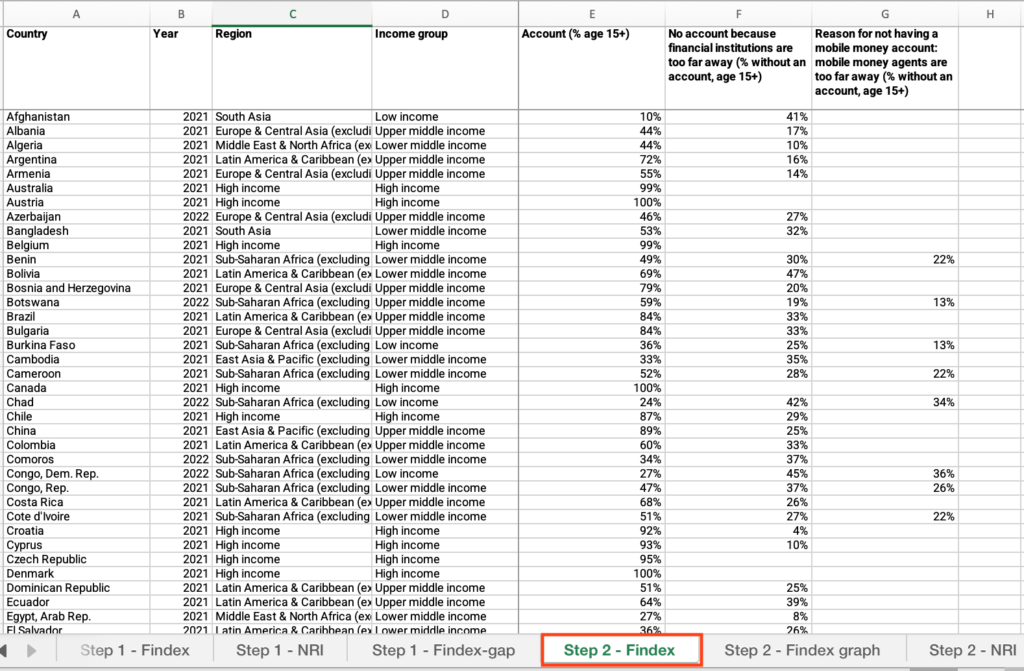Select the "Burkina Faso" cell

[x=76, y=346]
